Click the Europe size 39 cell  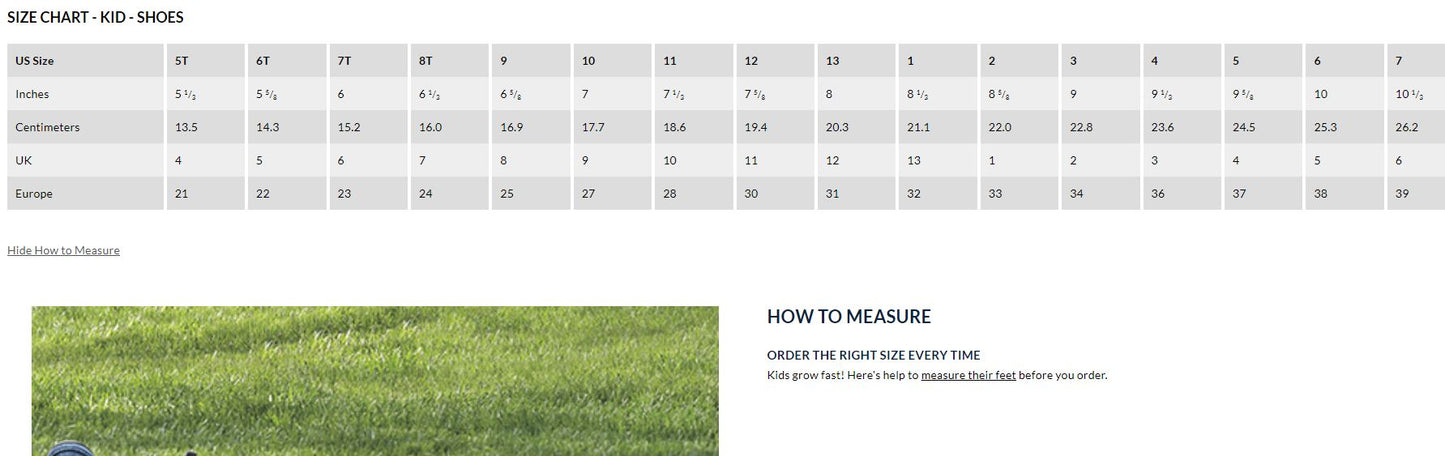1402,194
